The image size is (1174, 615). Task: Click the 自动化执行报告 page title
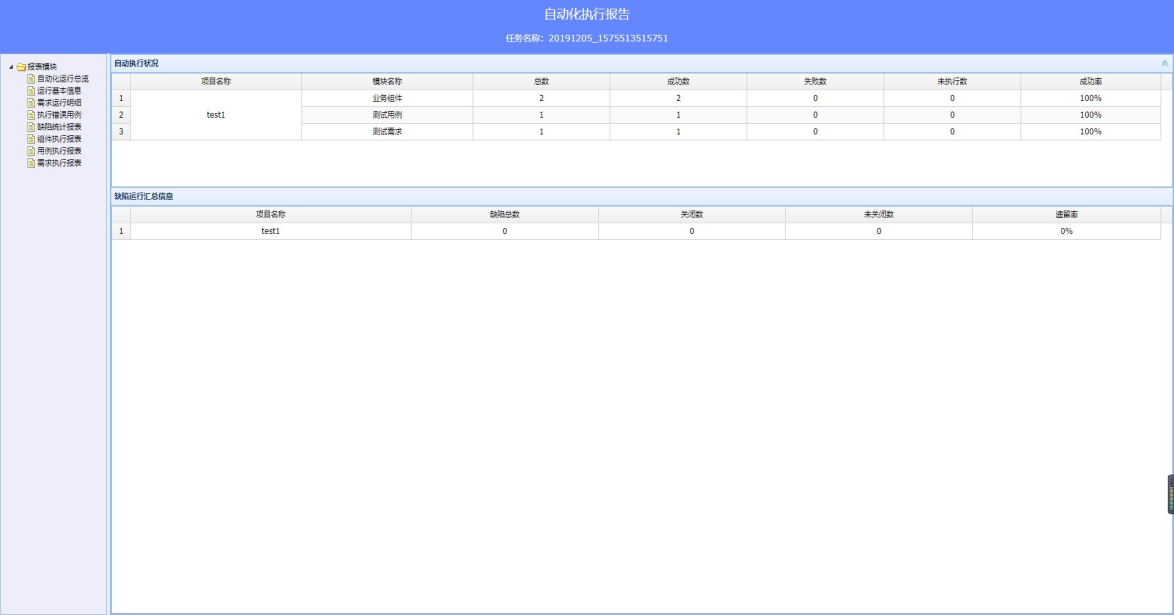click(587, 14)
